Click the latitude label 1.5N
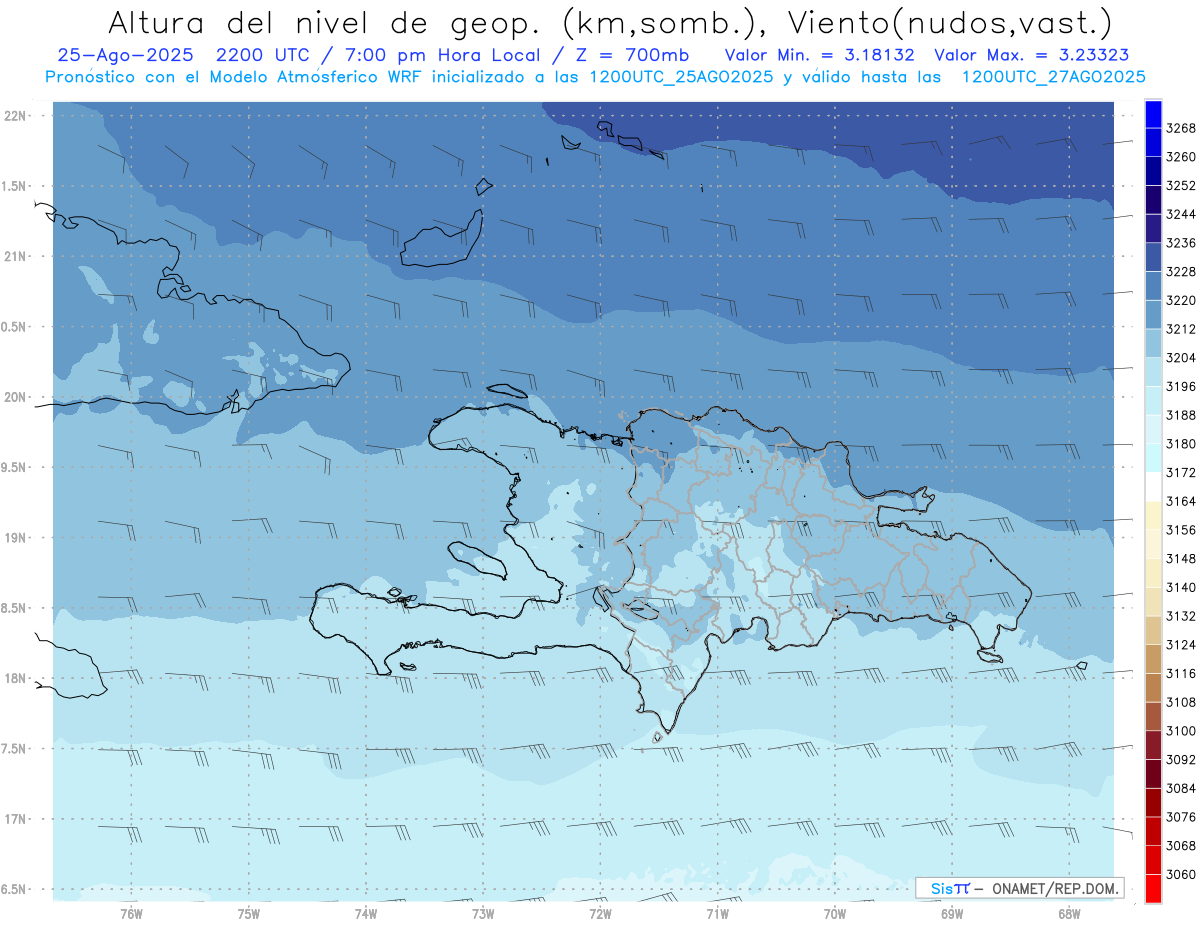 click(14, 186)
